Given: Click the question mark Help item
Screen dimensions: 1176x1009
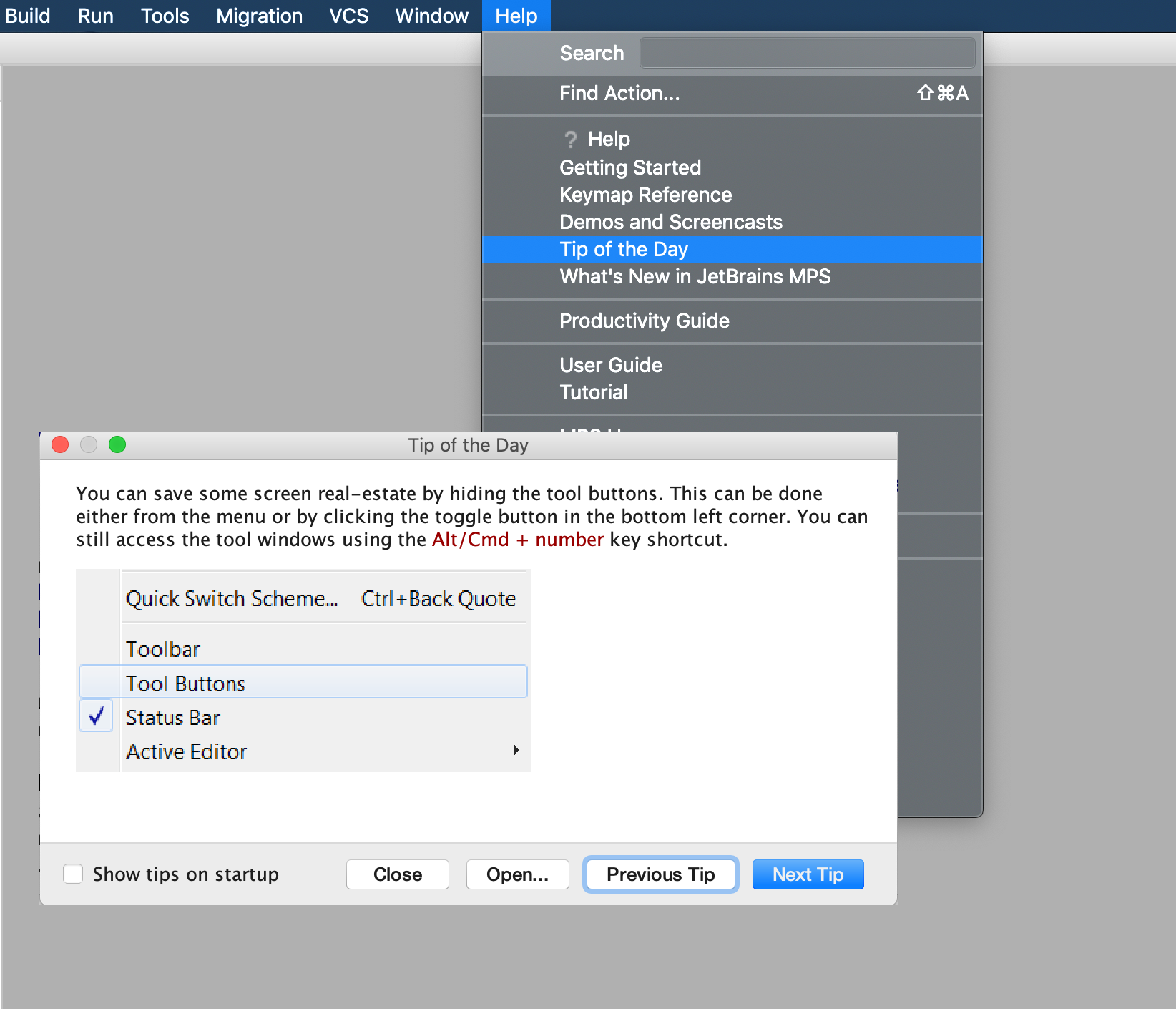Looking at the screenshot, I should click(x=732, y=139).
